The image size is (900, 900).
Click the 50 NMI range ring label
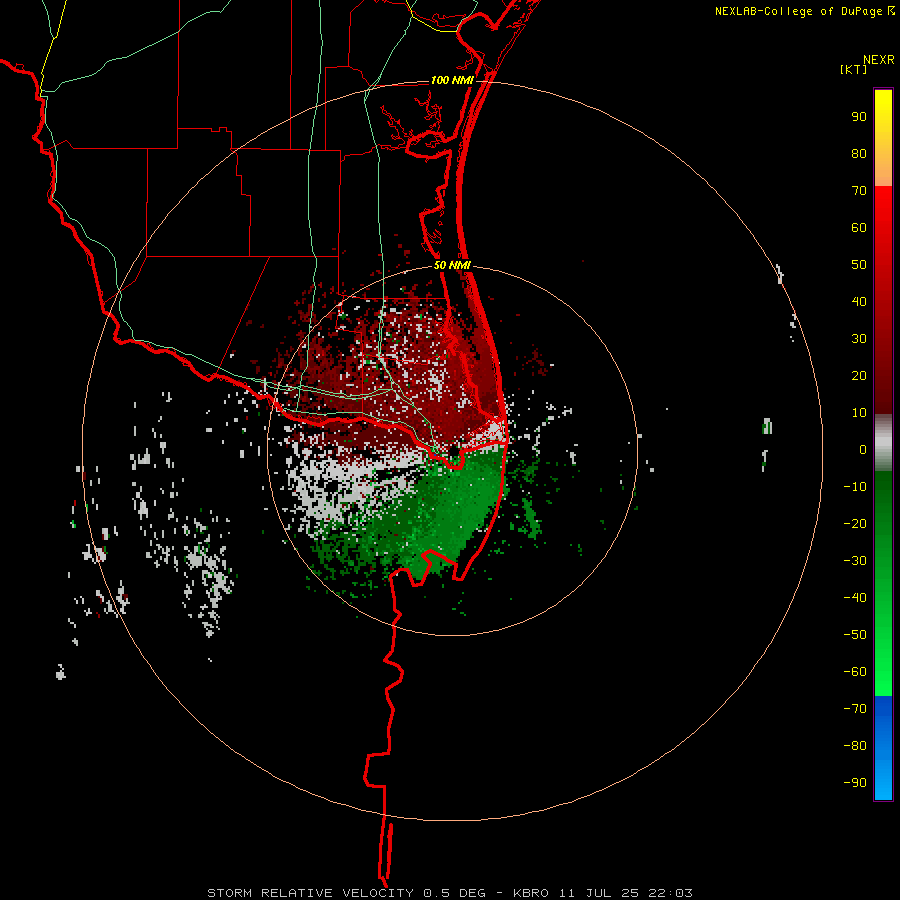click(452, 265)
